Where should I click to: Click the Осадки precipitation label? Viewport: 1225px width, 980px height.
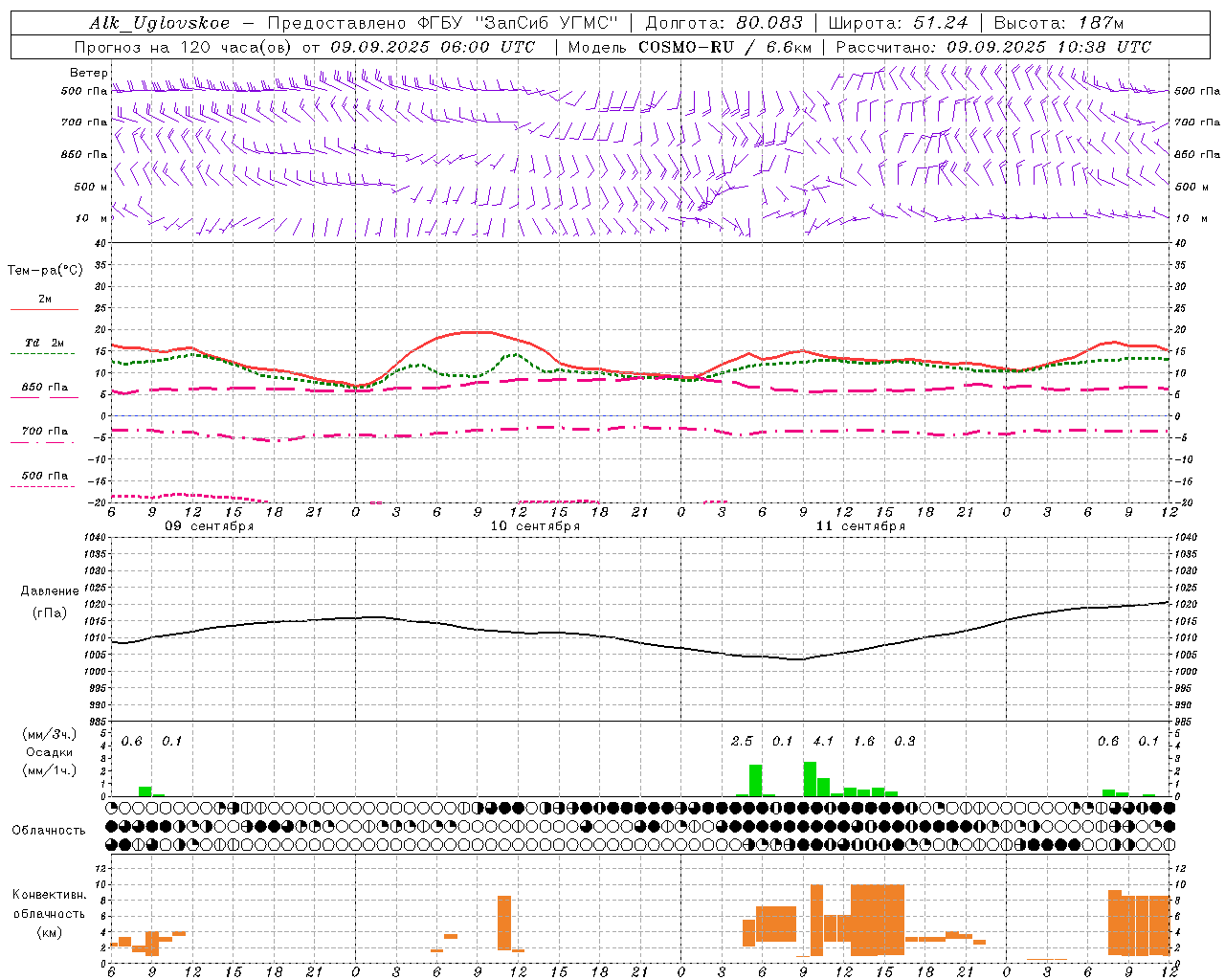pos(49,752)
